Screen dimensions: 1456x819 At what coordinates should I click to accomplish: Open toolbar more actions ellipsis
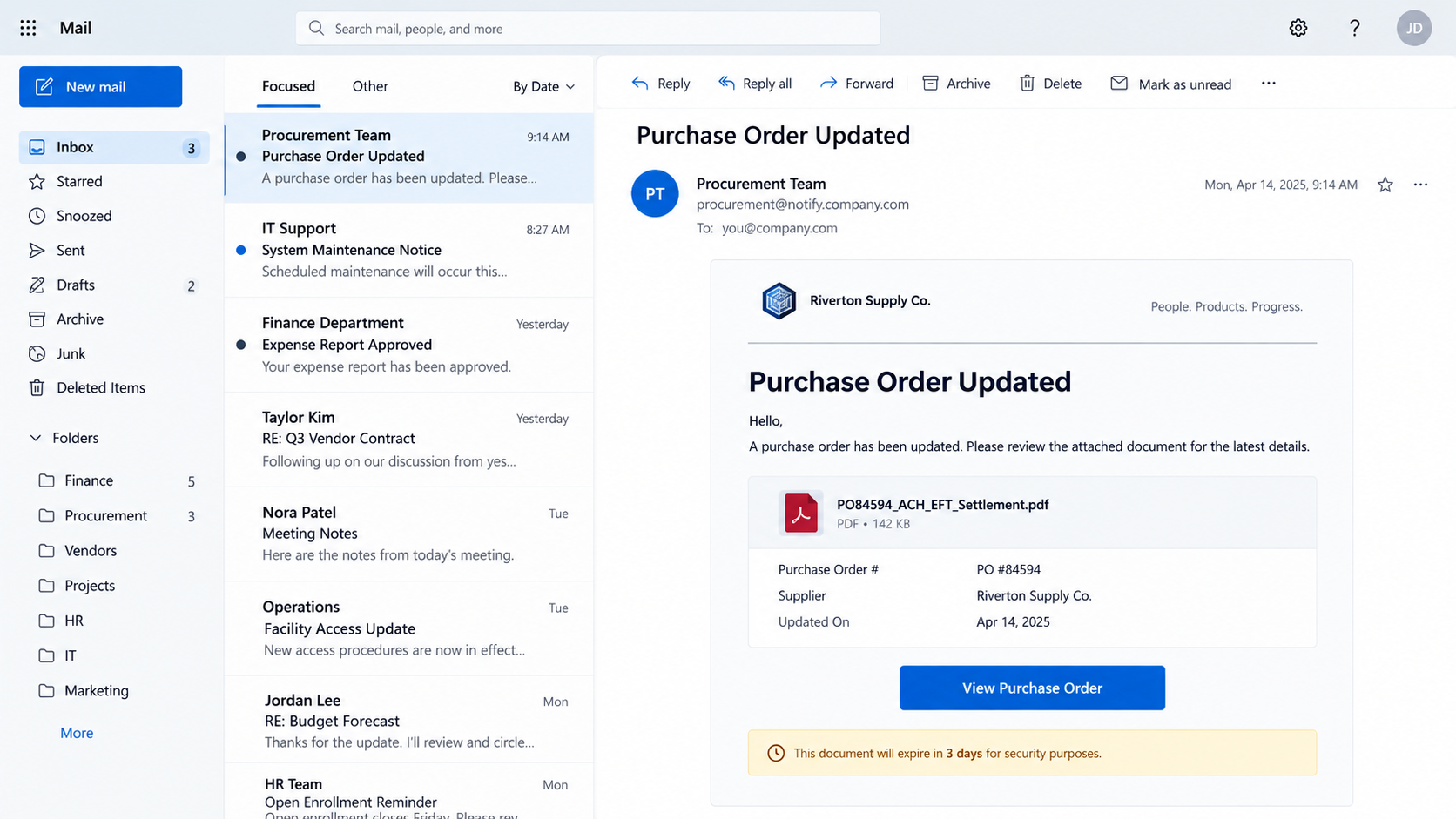coord(1268,84)
